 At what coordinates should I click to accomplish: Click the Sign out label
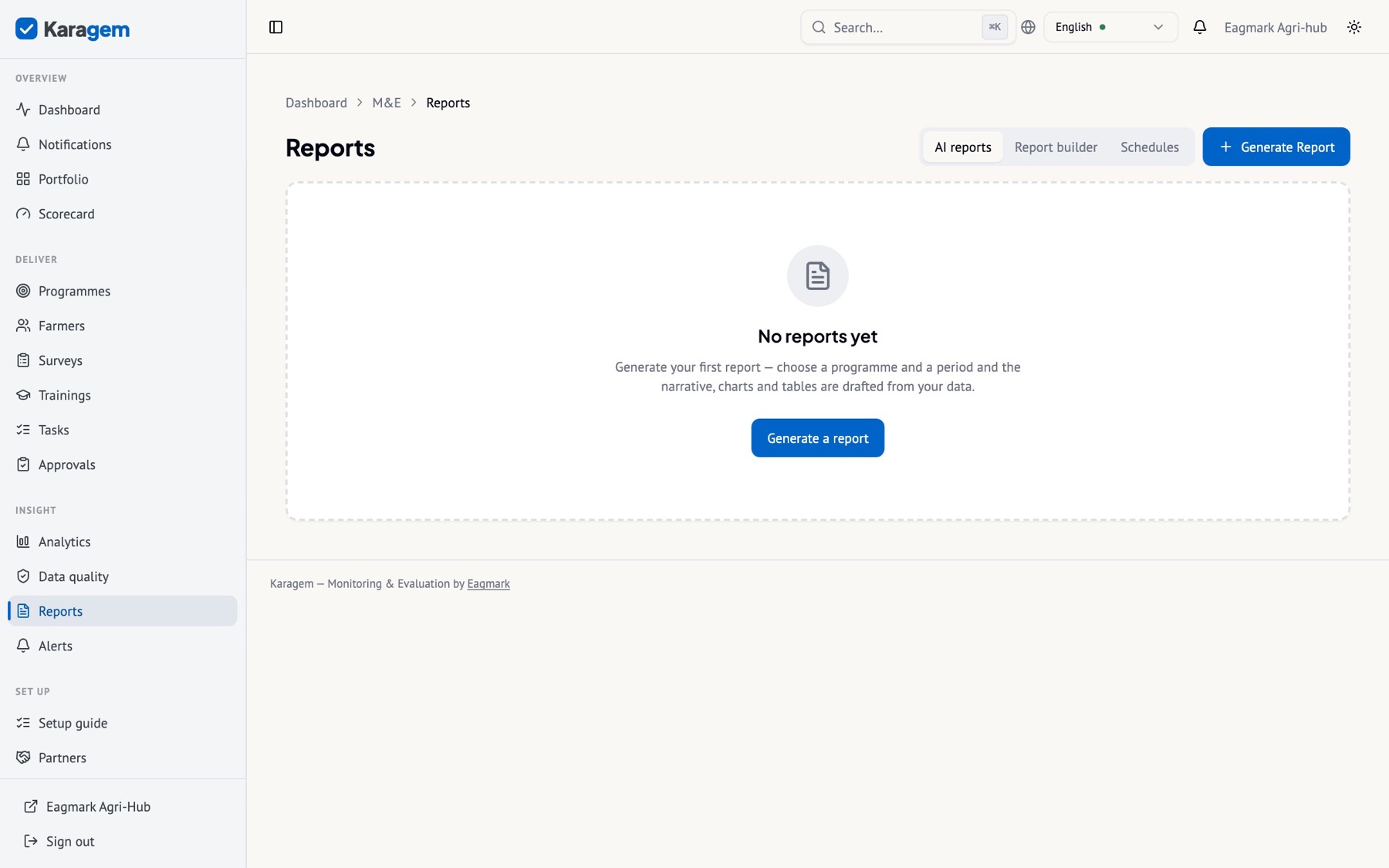[x=70, y=841]
